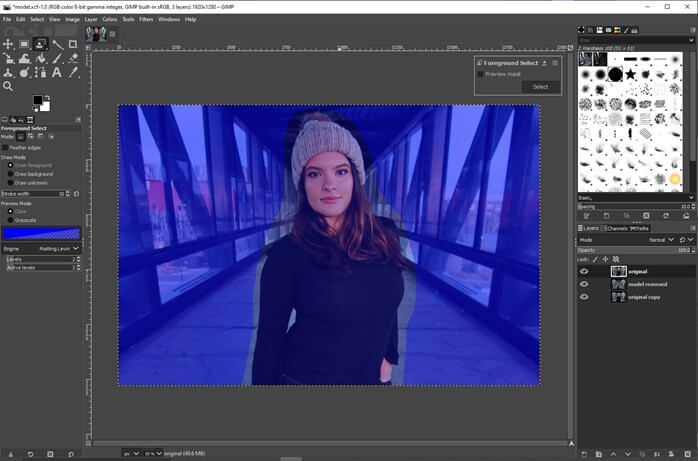Image resolution: width=698 pixels, height=461 pixels.
Task: Open the zoom percentage dropdown in status bar
Action: click(x=153, y=453)
